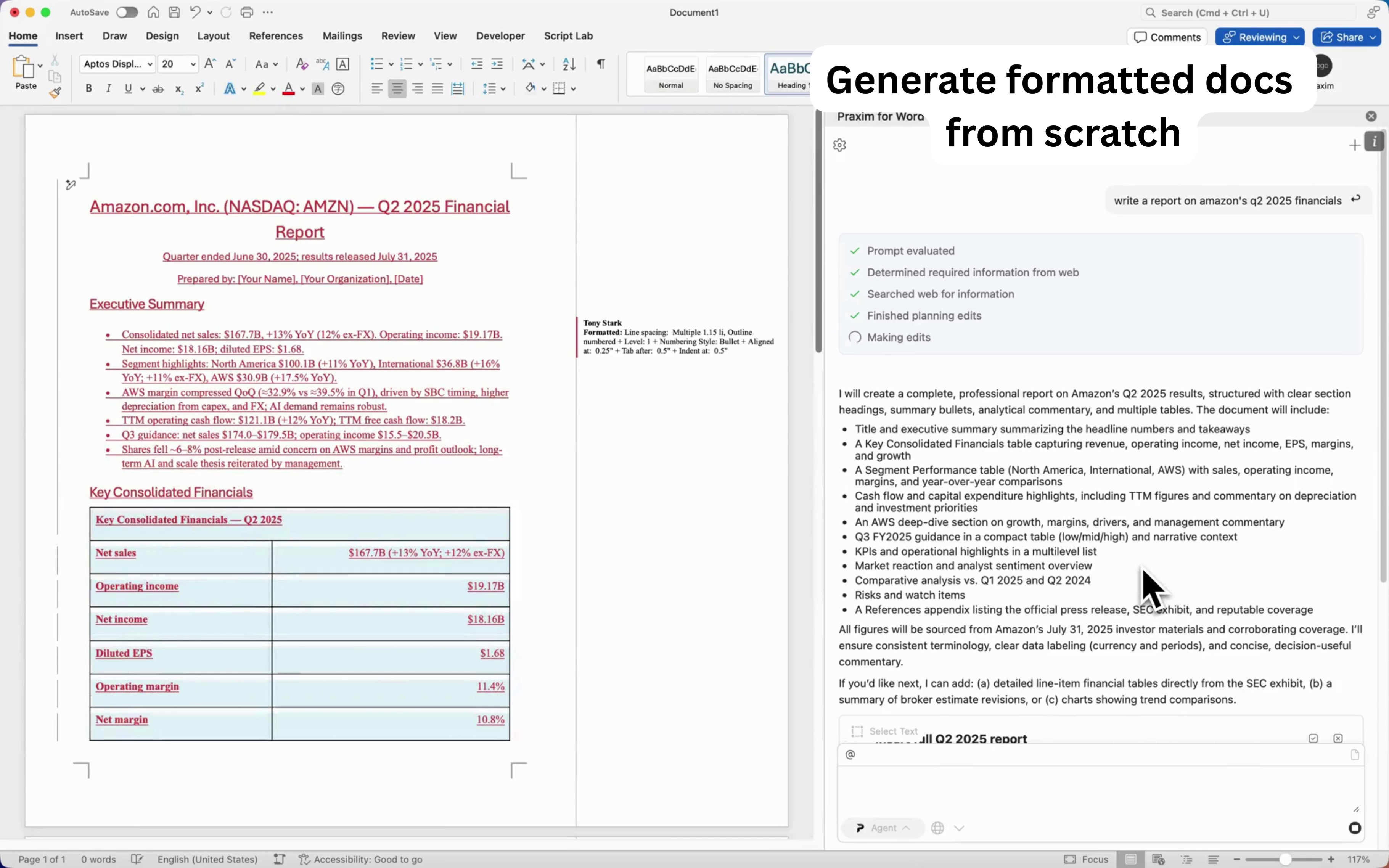Viewport: 1389px width, 868px height.
Task: Open the font size dropdown
Action: [193, 64]
